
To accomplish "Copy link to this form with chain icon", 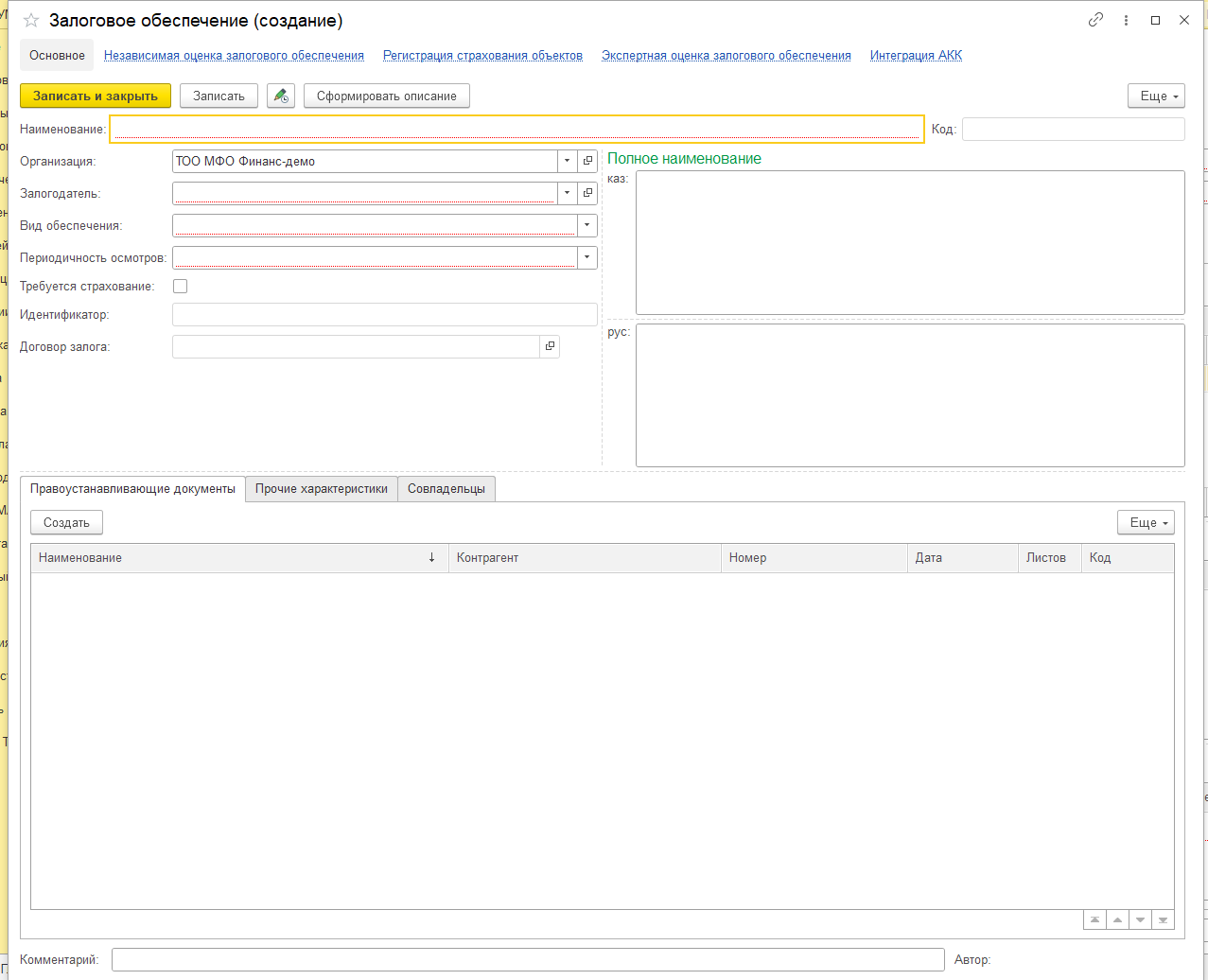I will click(1095, 20).
